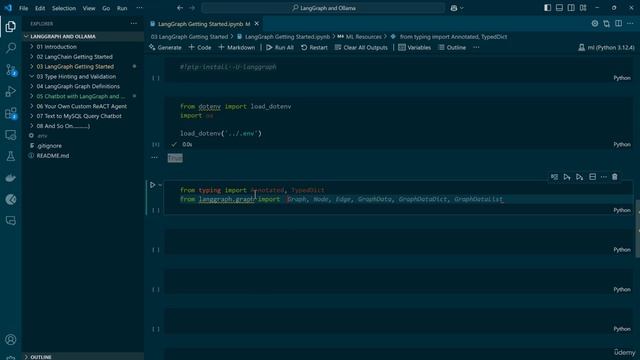The height and width of the screenshot is (360, 640).
Task: Open the Run menu
Action: [122, 8]
